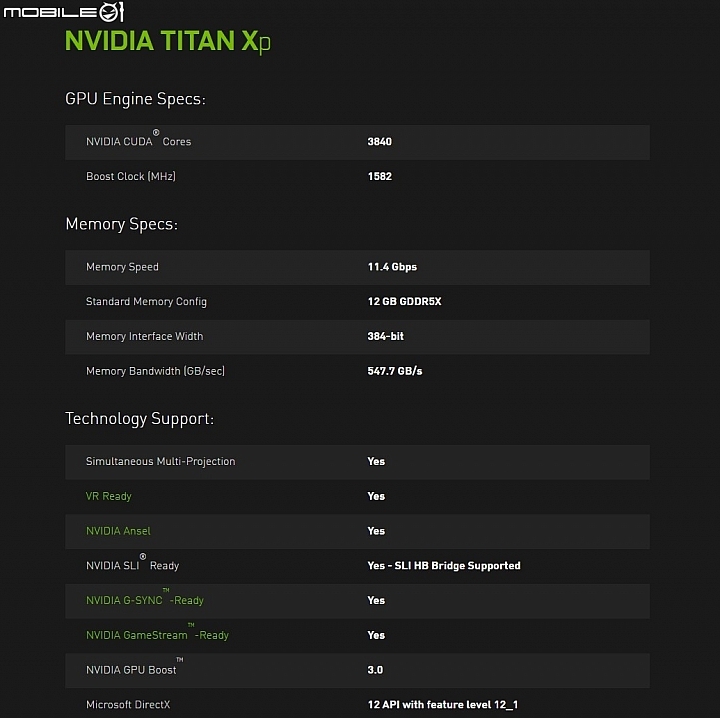Viewport: 720px width, 718px height.
Task: Select the Microsoft DirectX label
Action: (128, 705)
